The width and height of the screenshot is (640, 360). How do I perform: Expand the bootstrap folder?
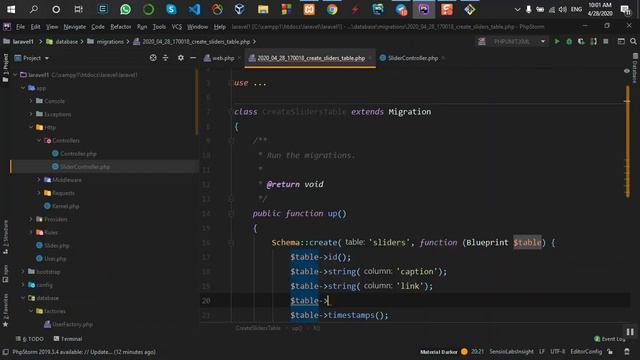pyautogui.click(x=23, y=271)
